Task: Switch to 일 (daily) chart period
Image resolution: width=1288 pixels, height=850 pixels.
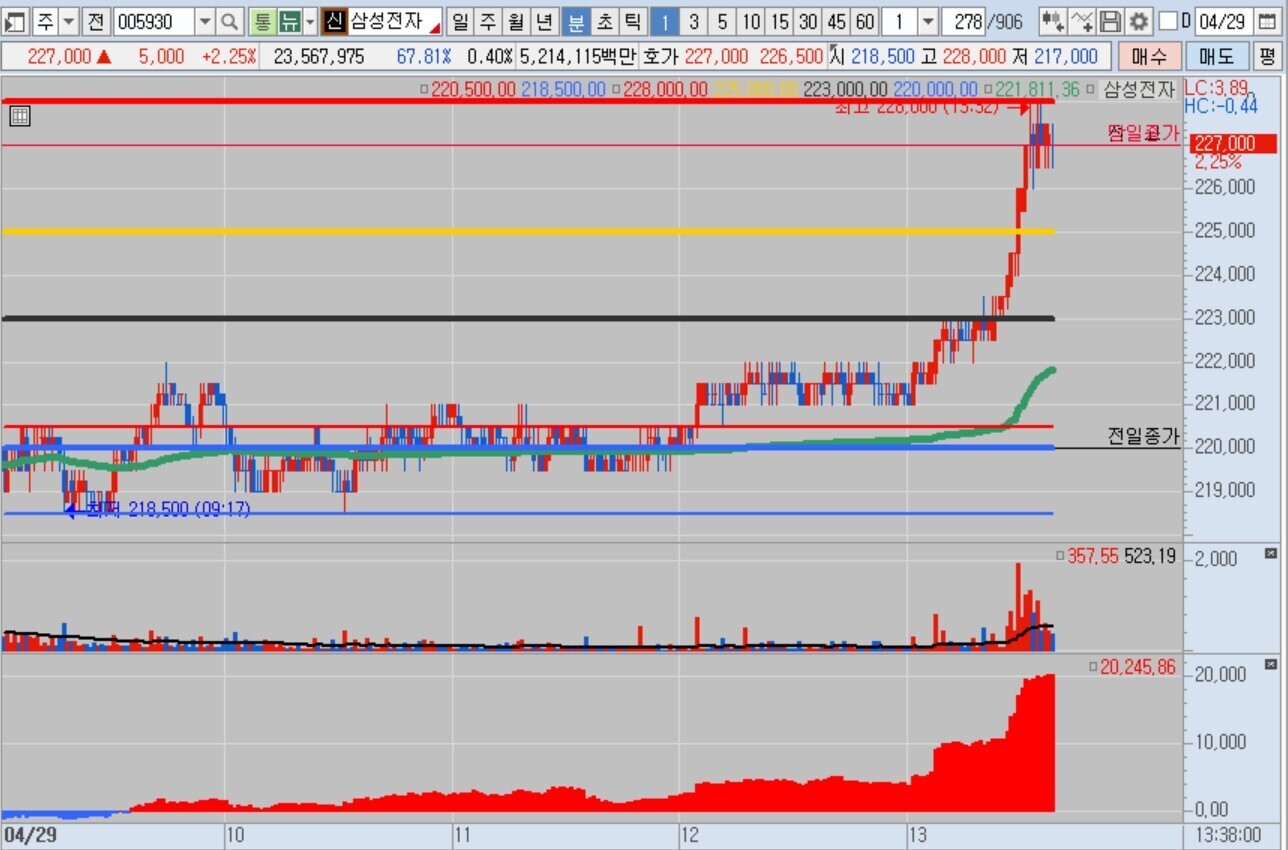Action: [460, 21]
